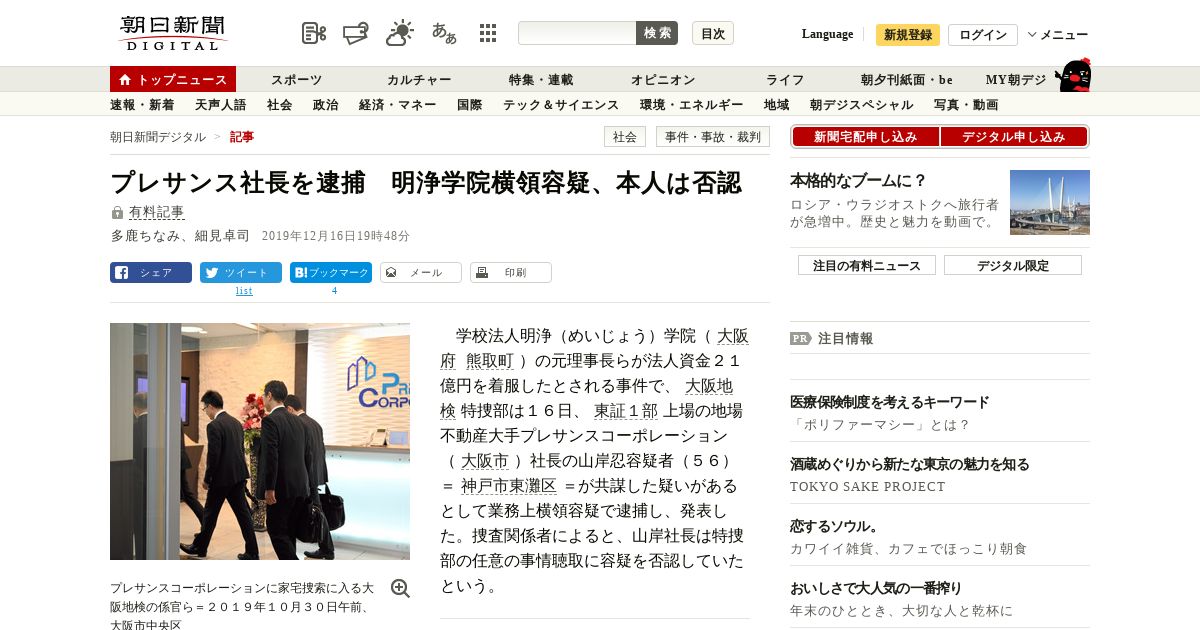Open the 朝夕刊紙面・be tab
Screen dimensions: 1200x630
pos(907,79)
